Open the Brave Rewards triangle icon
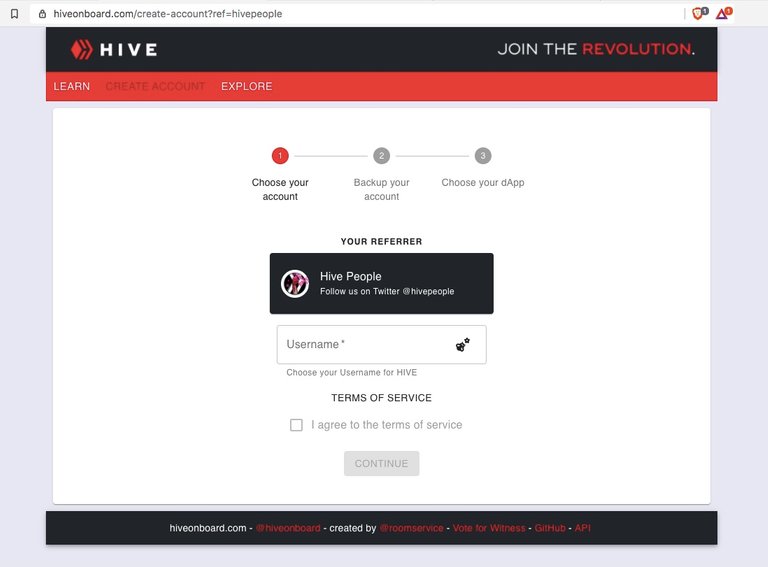The height and width of the screenshot is (567, 768). pyautogui.click(x=723, y=14)
